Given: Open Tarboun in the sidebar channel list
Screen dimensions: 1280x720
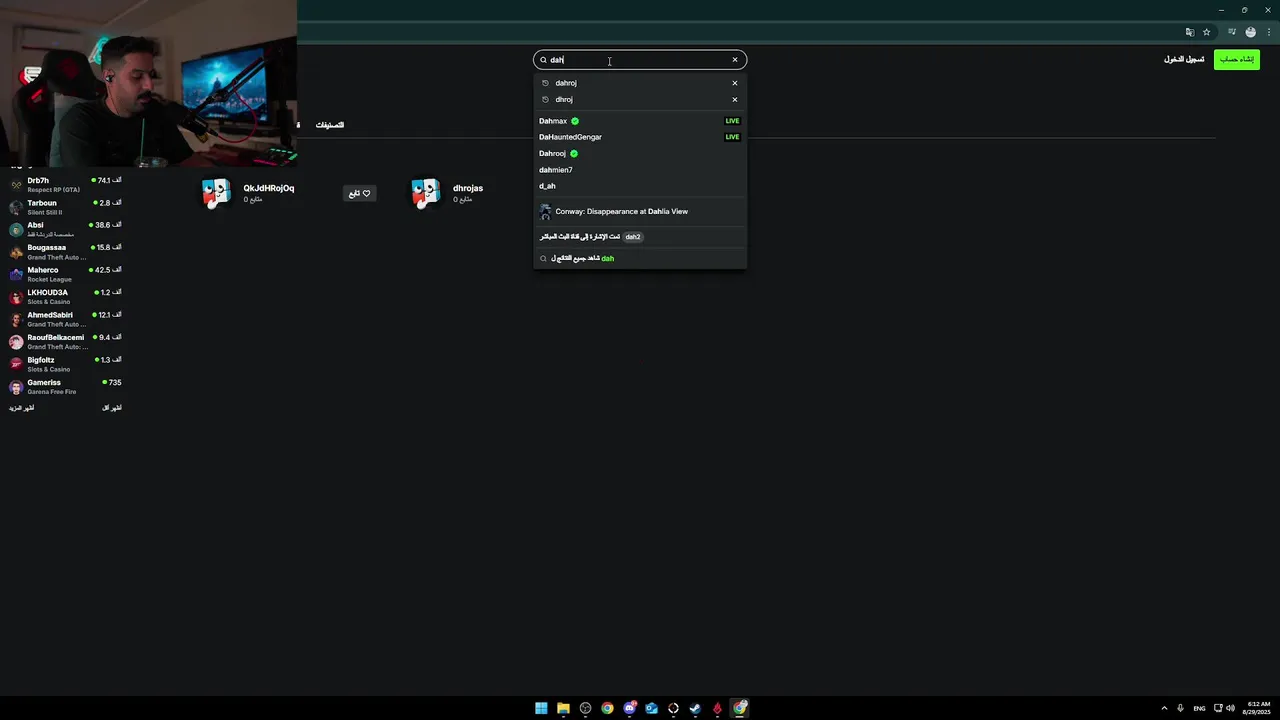Looking at the screenshot, I should [x=65, y=207].
